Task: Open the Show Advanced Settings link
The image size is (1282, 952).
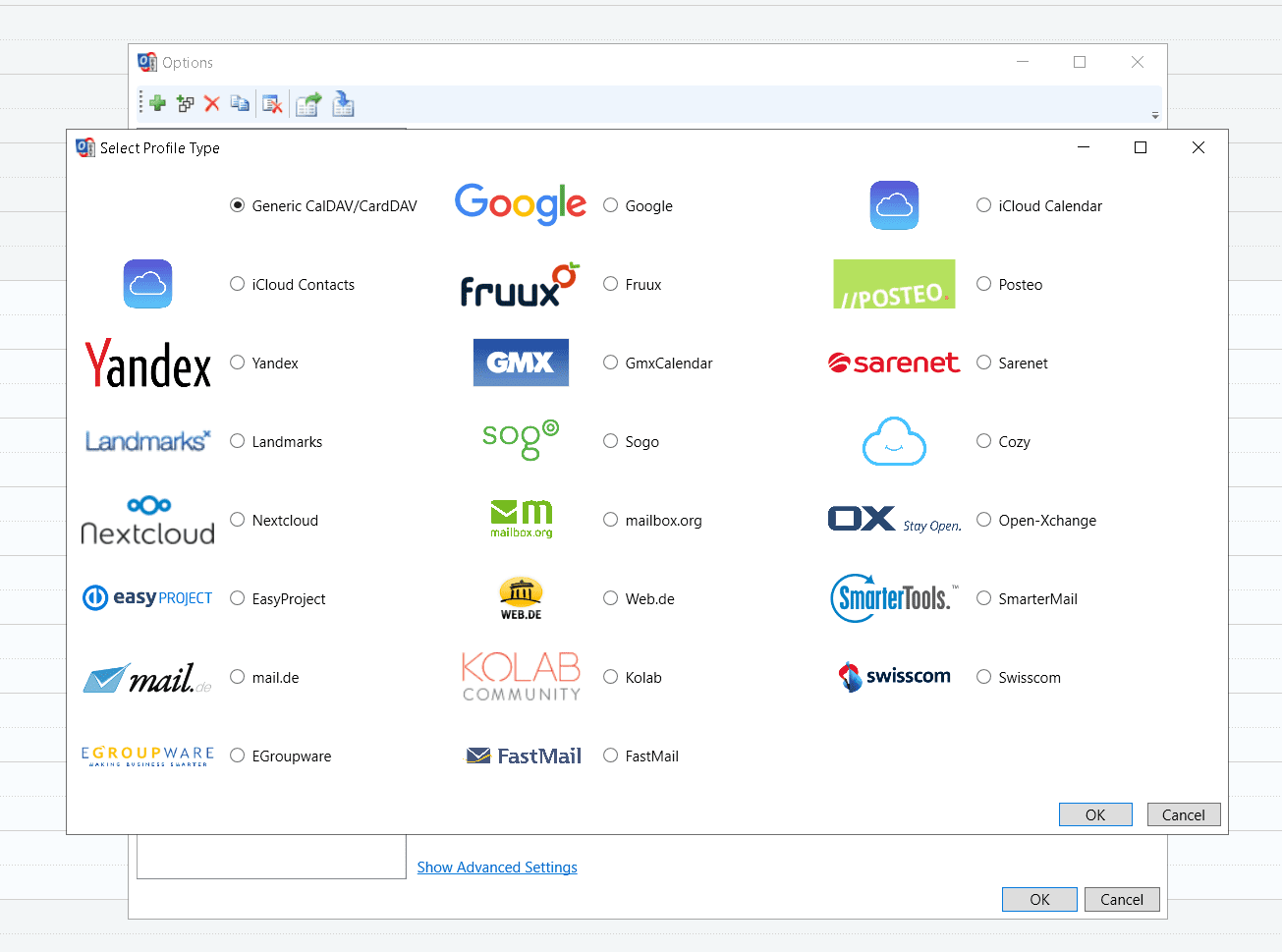Action: point(497,868)
